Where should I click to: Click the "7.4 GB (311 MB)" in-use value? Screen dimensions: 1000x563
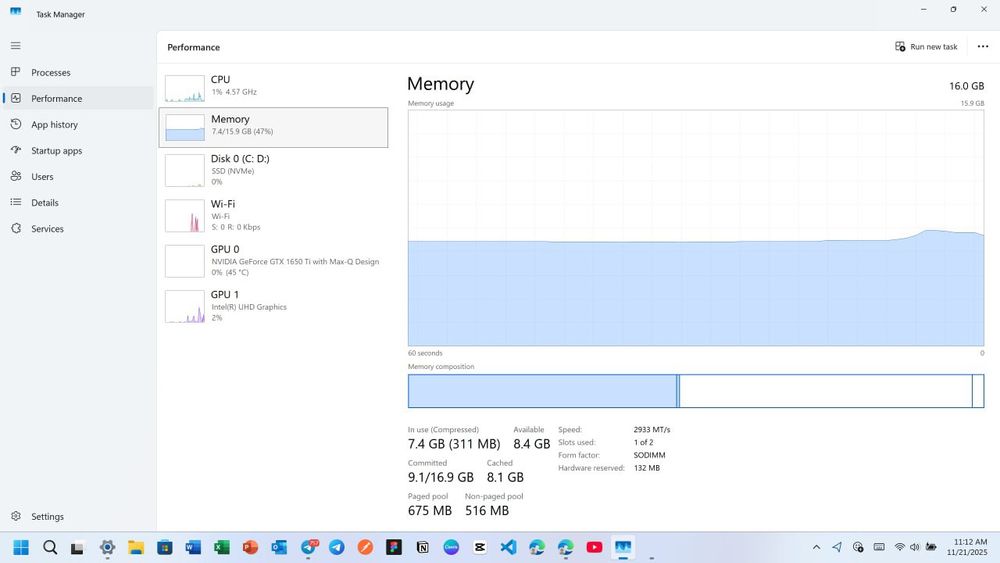(454, 444)
